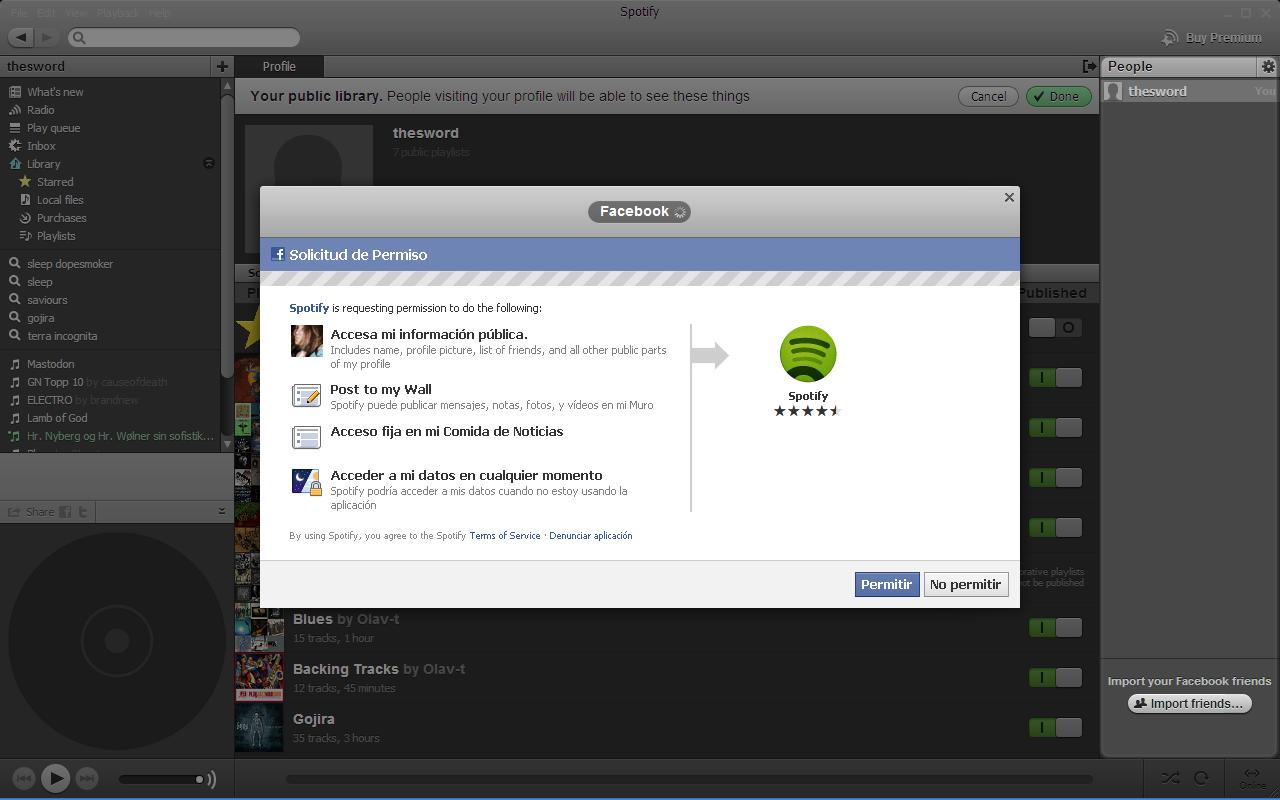The width and height of the screenshot is (1280, 800).
Task: Collapse the cover art panel chevron
Action: (222, 511)
